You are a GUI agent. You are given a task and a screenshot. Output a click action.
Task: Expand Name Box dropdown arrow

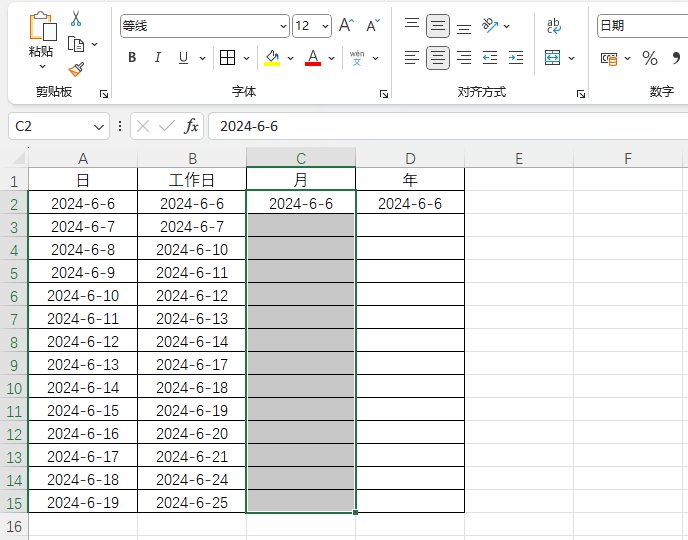click(99, 127)
